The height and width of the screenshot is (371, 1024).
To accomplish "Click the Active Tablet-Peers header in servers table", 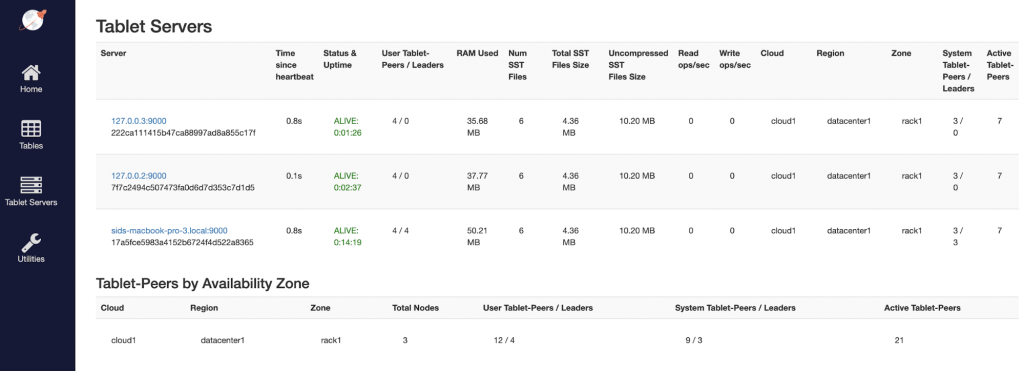I will [1000, 65].
